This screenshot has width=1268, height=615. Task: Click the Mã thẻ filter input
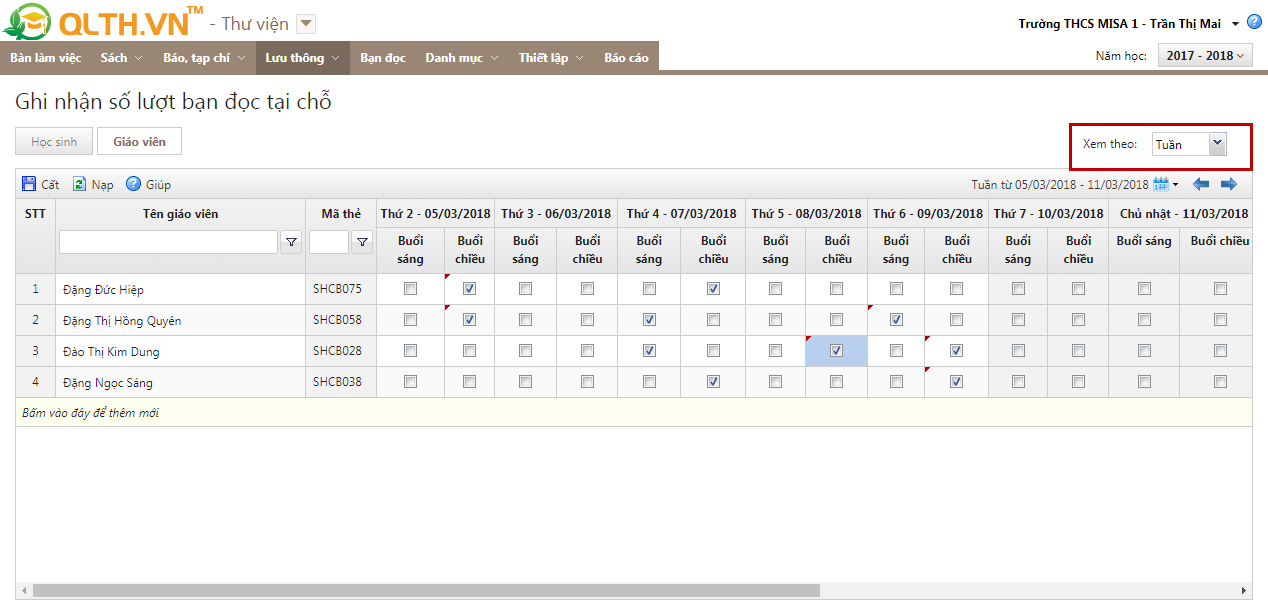click(329, 241)
